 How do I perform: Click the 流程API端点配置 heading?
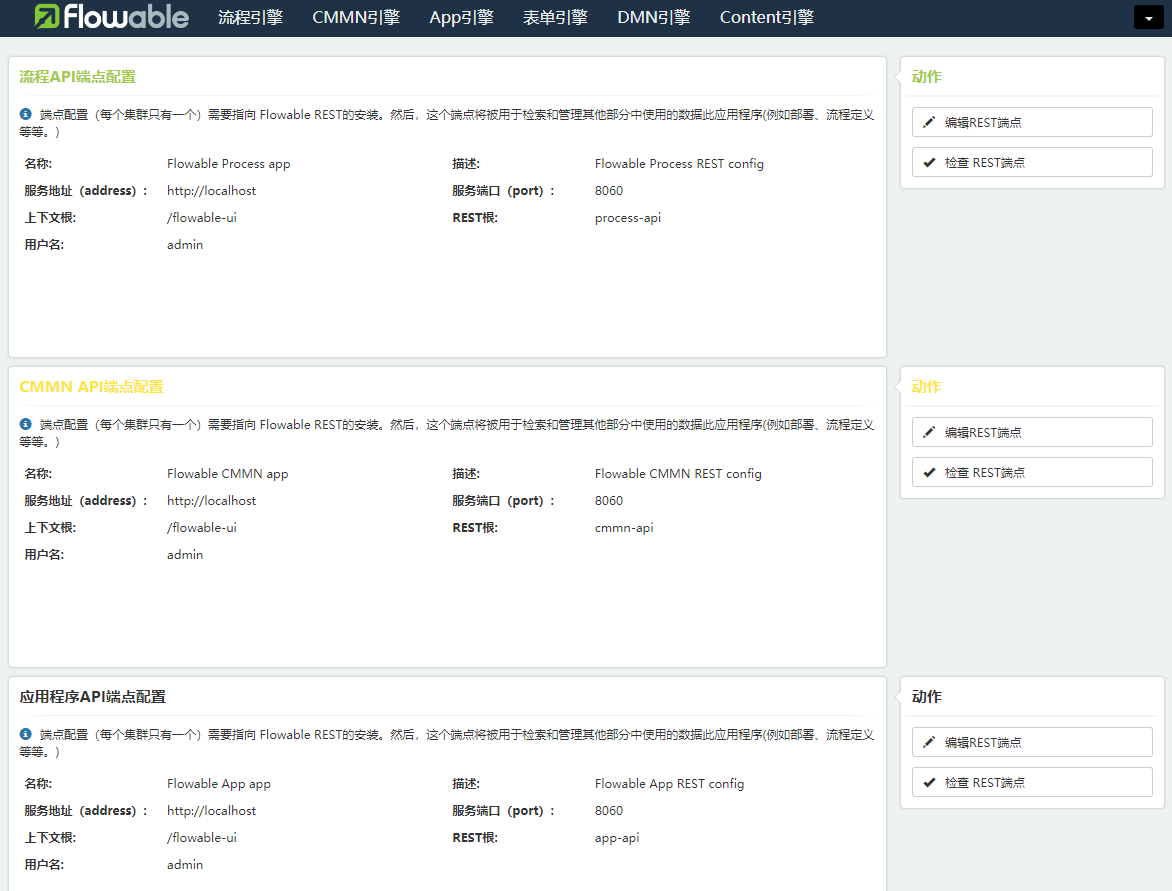click(78, 77)
